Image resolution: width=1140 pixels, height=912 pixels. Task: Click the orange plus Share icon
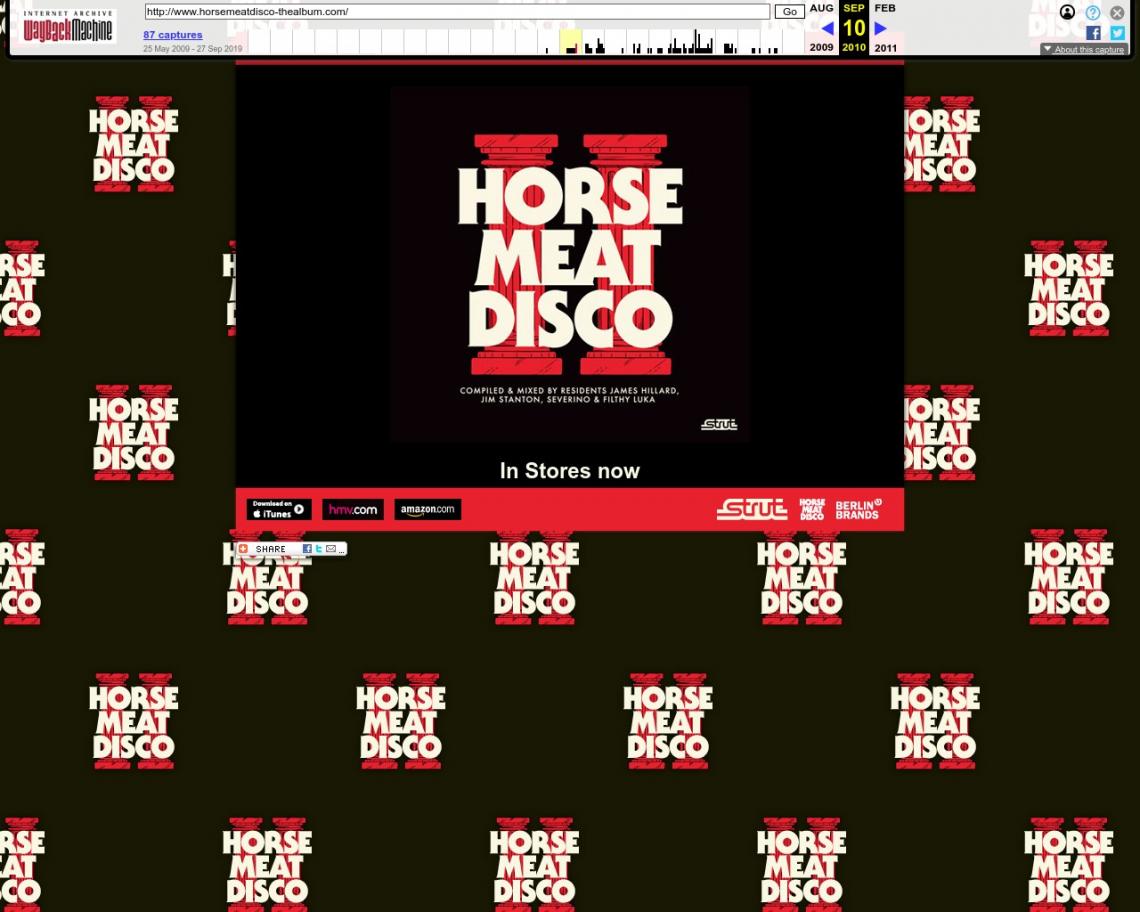[244, 548]
